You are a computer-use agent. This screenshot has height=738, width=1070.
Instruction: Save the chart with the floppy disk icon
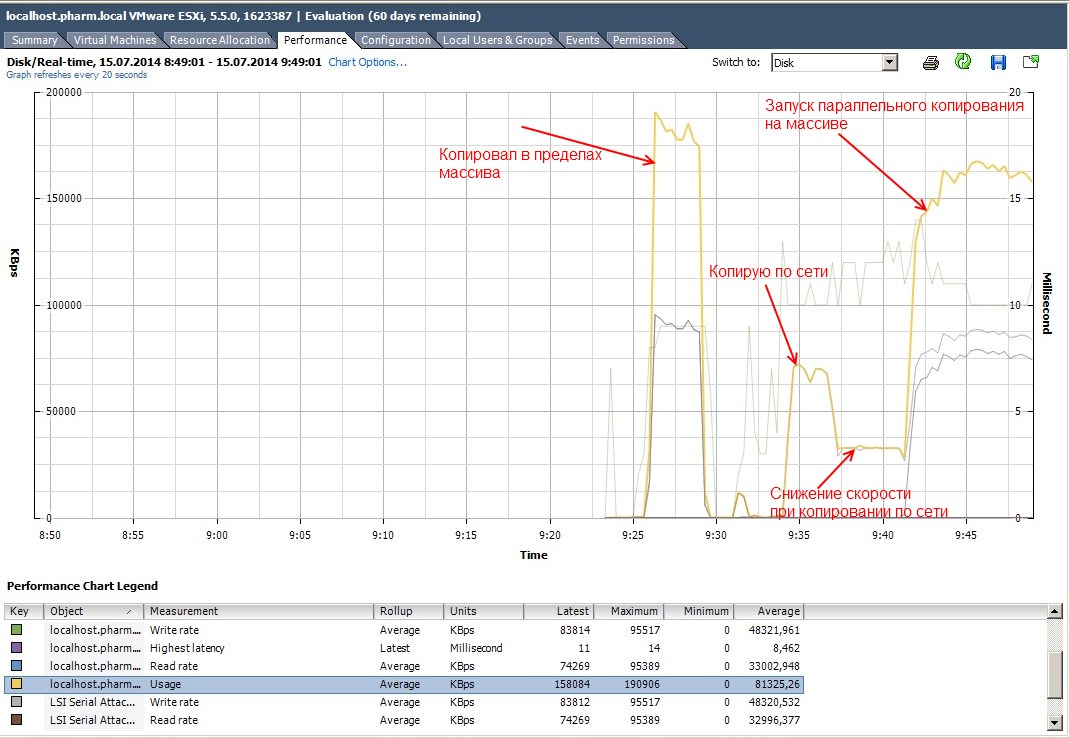997,62
